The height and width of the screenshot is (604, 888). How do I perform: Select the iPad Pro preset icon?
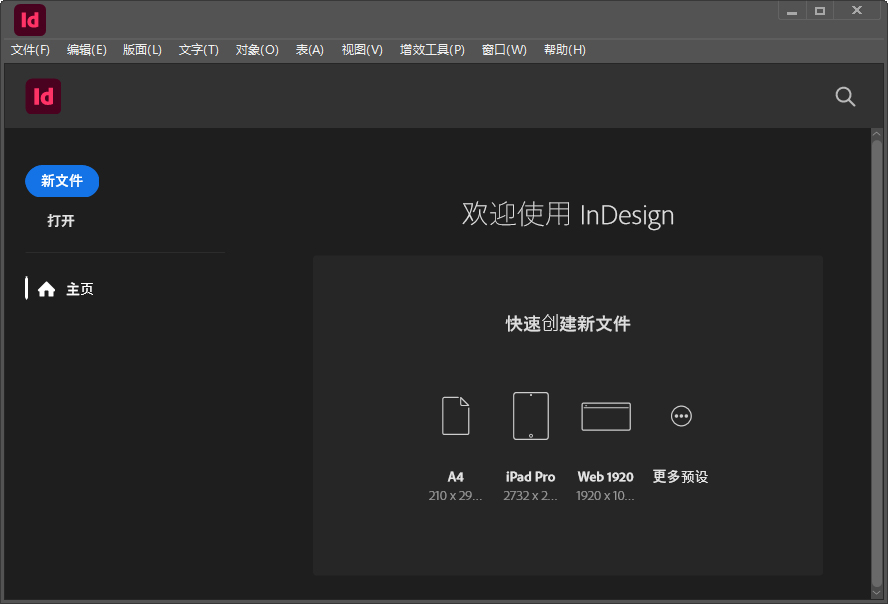click(530, 416)
